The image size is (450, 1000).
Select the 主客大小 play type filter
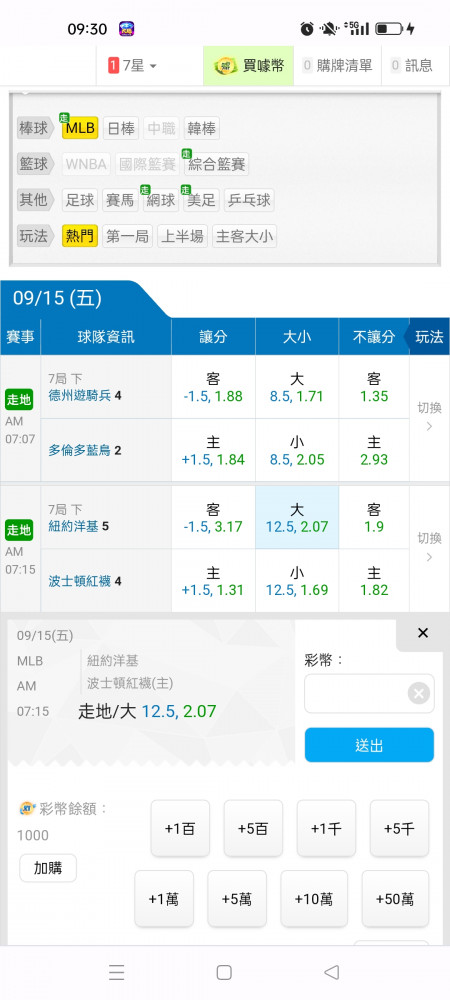click(245, 237)
